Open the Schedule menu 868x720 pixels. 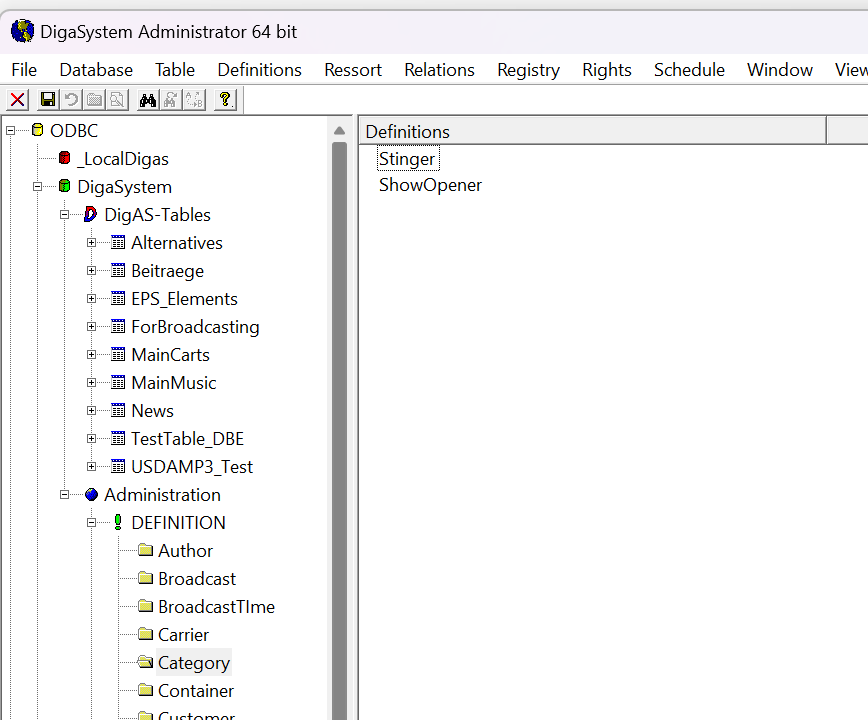(x=689, y=70)
